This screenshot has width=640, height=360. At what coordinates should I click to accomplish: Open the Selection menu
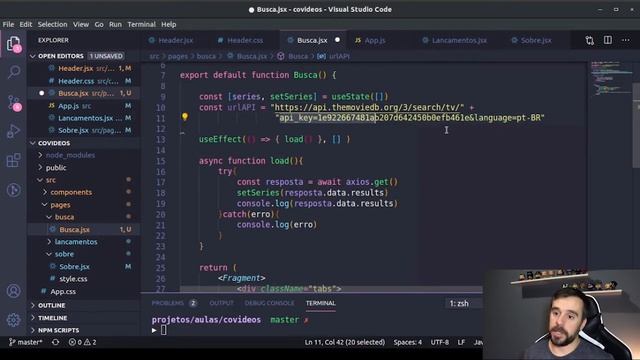click(x=52, y=24)
